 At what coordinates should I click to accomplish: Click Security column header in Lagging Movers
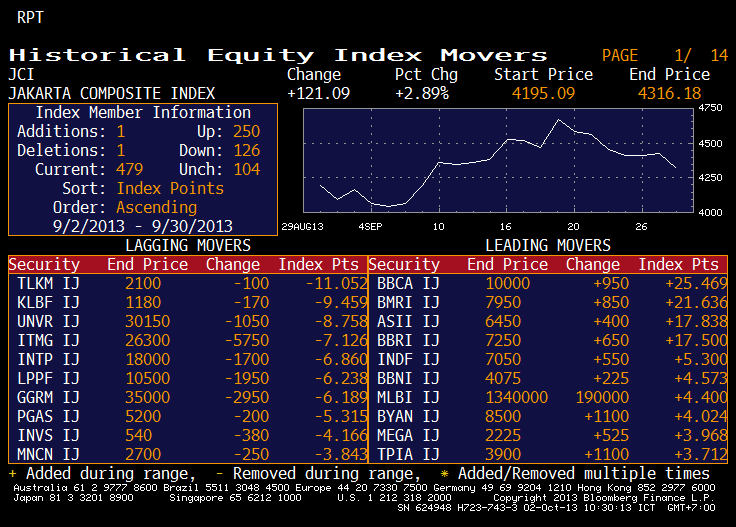[44, 265]
